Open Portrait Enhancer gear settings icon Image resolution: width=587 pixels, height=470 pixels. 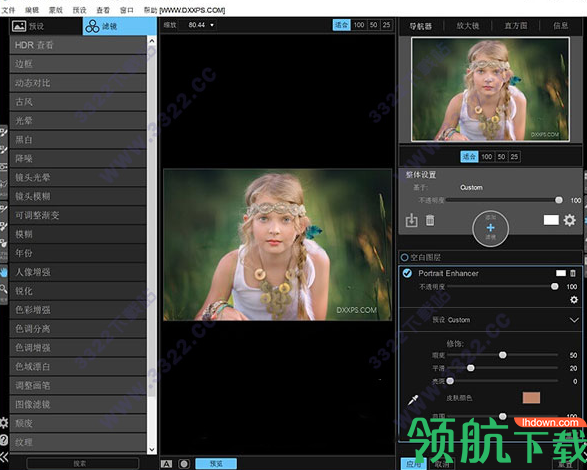pyautogui.click(x=574, y=300)
